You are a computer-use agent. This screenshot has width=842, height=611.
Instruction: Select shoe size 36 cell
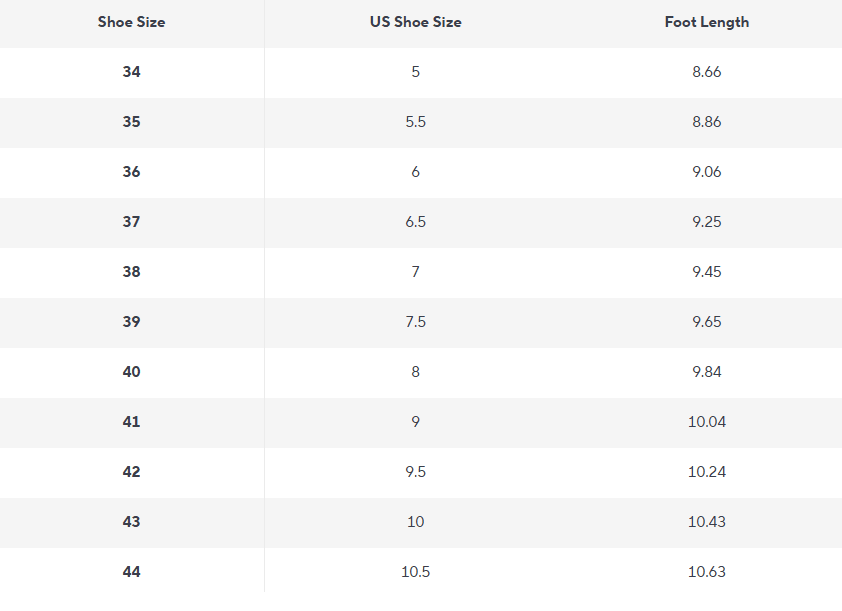[x=132, y=172]
